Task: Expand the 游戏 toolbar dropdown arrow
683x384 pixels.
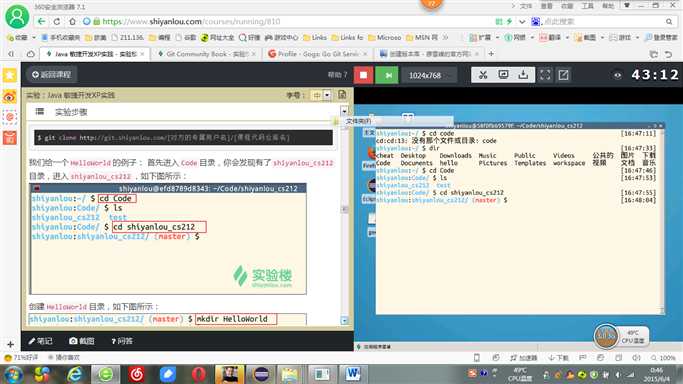Action: pyautogui.click(x=637, y=38)
